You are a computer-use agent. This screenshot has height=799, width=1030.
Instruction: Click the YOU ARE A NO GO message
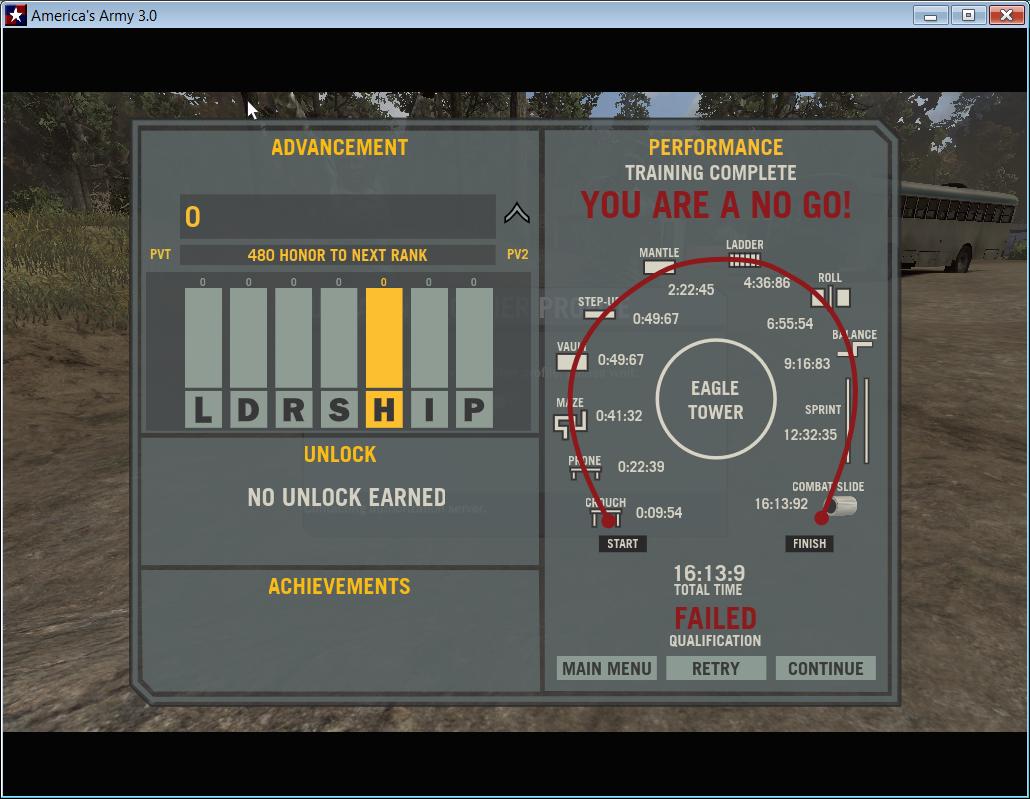pyautogui.click(x=716, y=205)
